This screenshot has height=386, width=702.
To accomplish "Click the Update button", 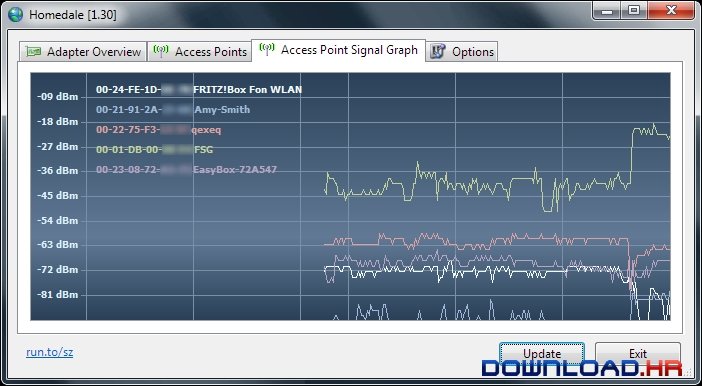I will [x=542, y=354].
